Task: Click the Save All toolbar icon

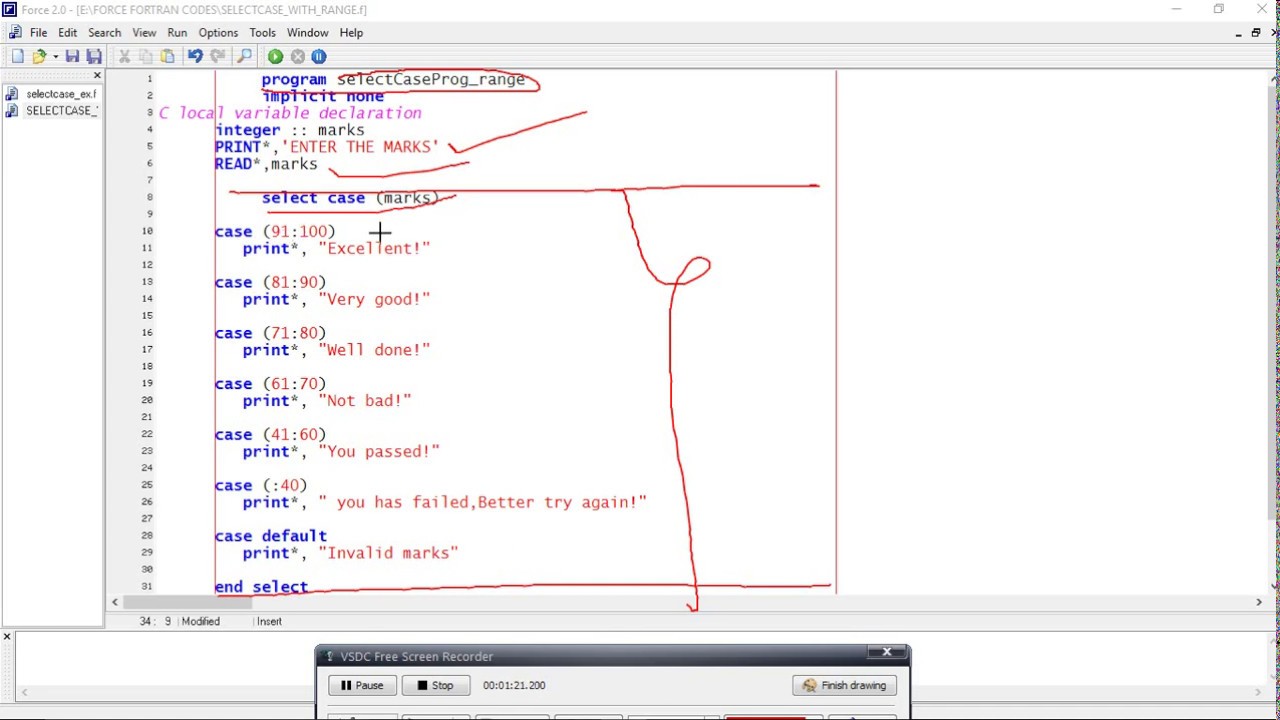Action: click(93, 57)
